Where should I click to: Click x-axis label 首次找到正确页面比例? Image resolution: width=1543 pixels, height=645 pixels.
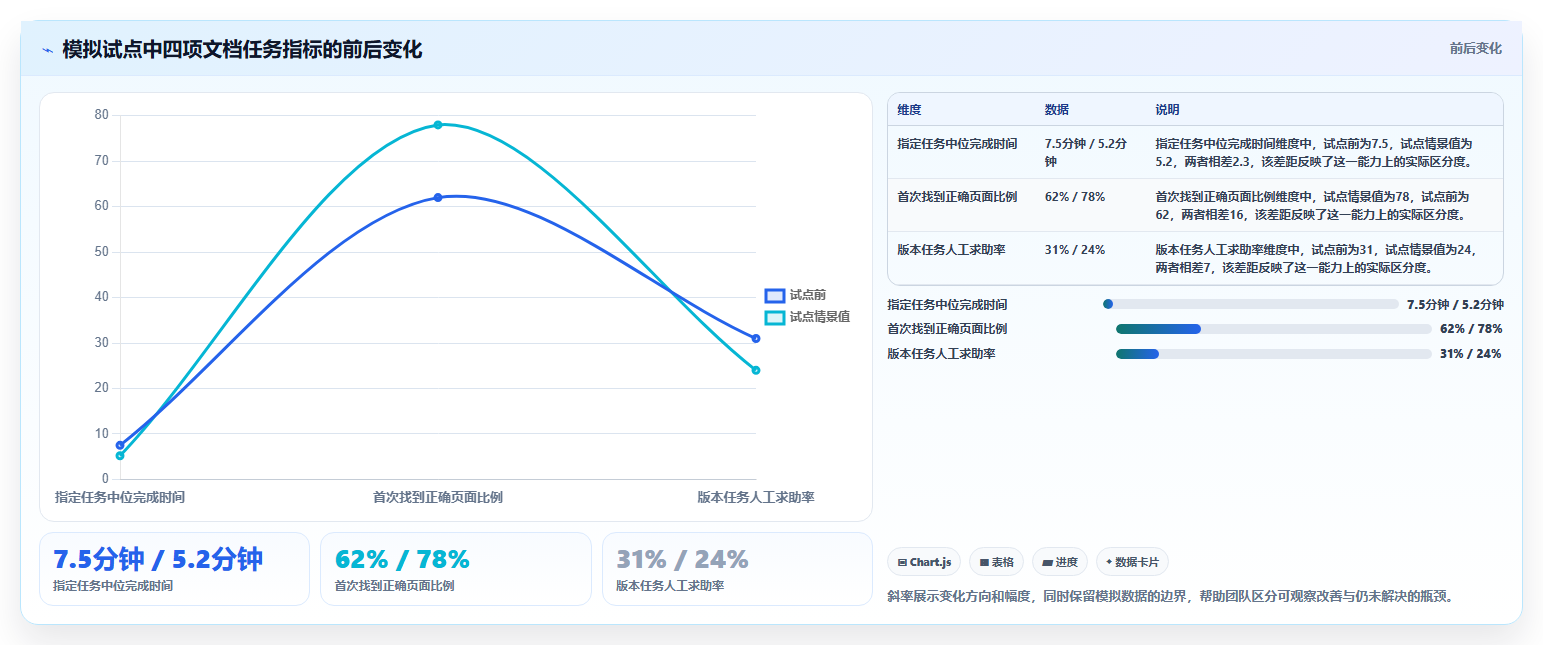tap(438, 497)
